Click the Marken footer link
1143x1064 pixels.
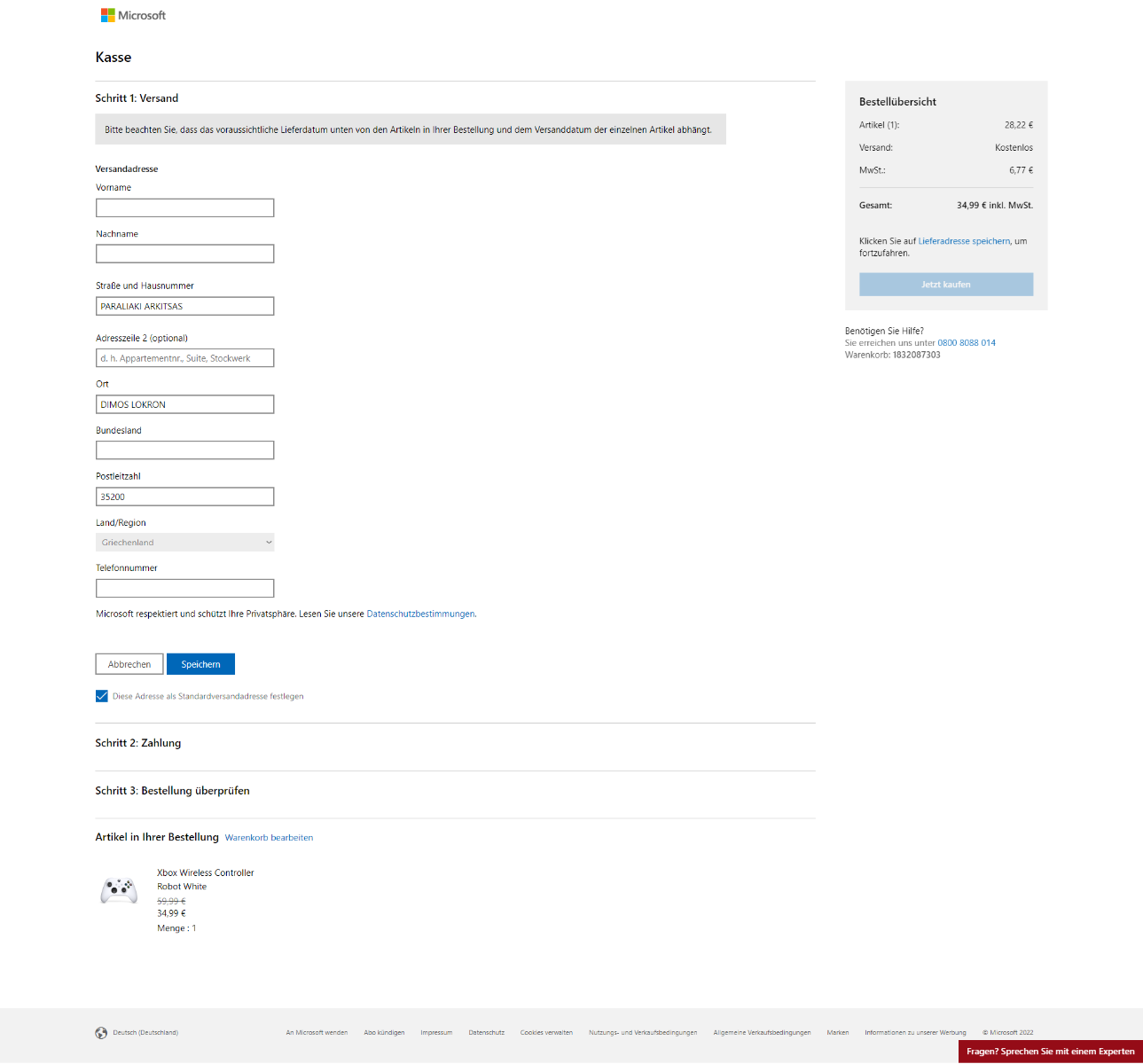[838, 1033]
